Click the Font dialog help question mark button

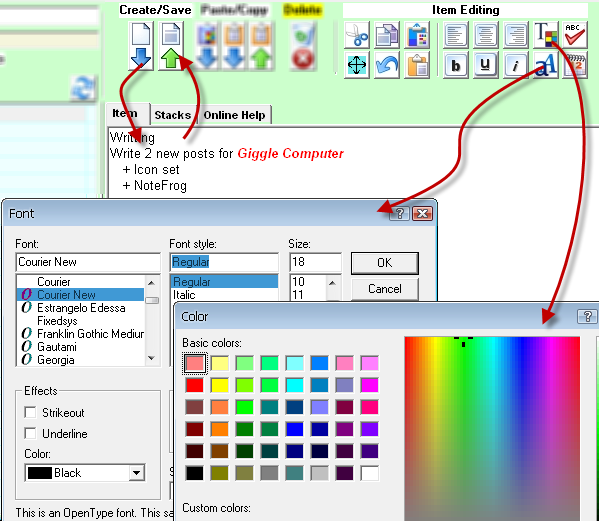(x=399, y=213)
